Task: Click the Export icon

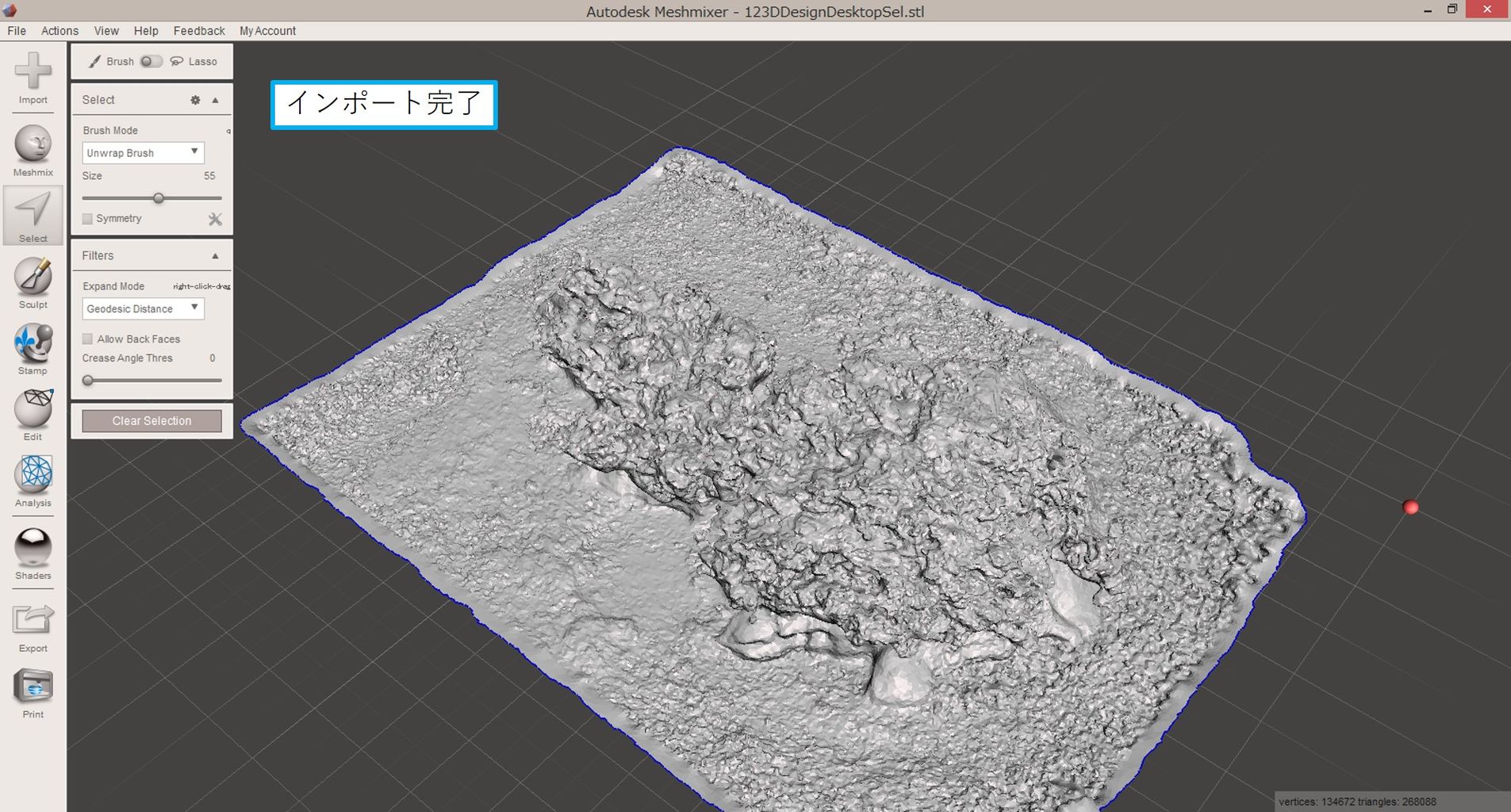Action: click(33, 621)
